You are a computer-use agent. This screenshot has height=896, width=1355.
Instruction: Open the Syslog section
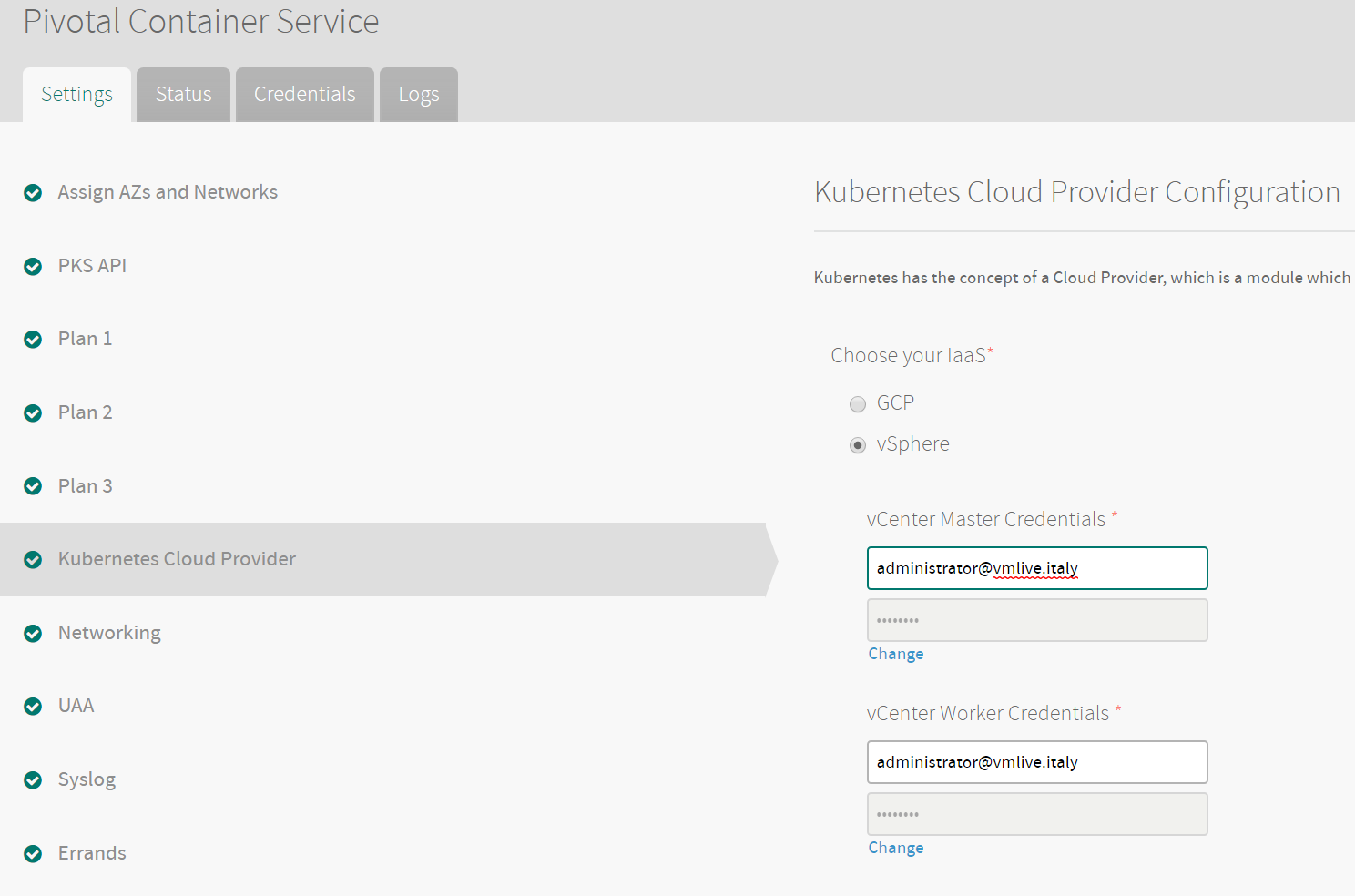point(87,779)
